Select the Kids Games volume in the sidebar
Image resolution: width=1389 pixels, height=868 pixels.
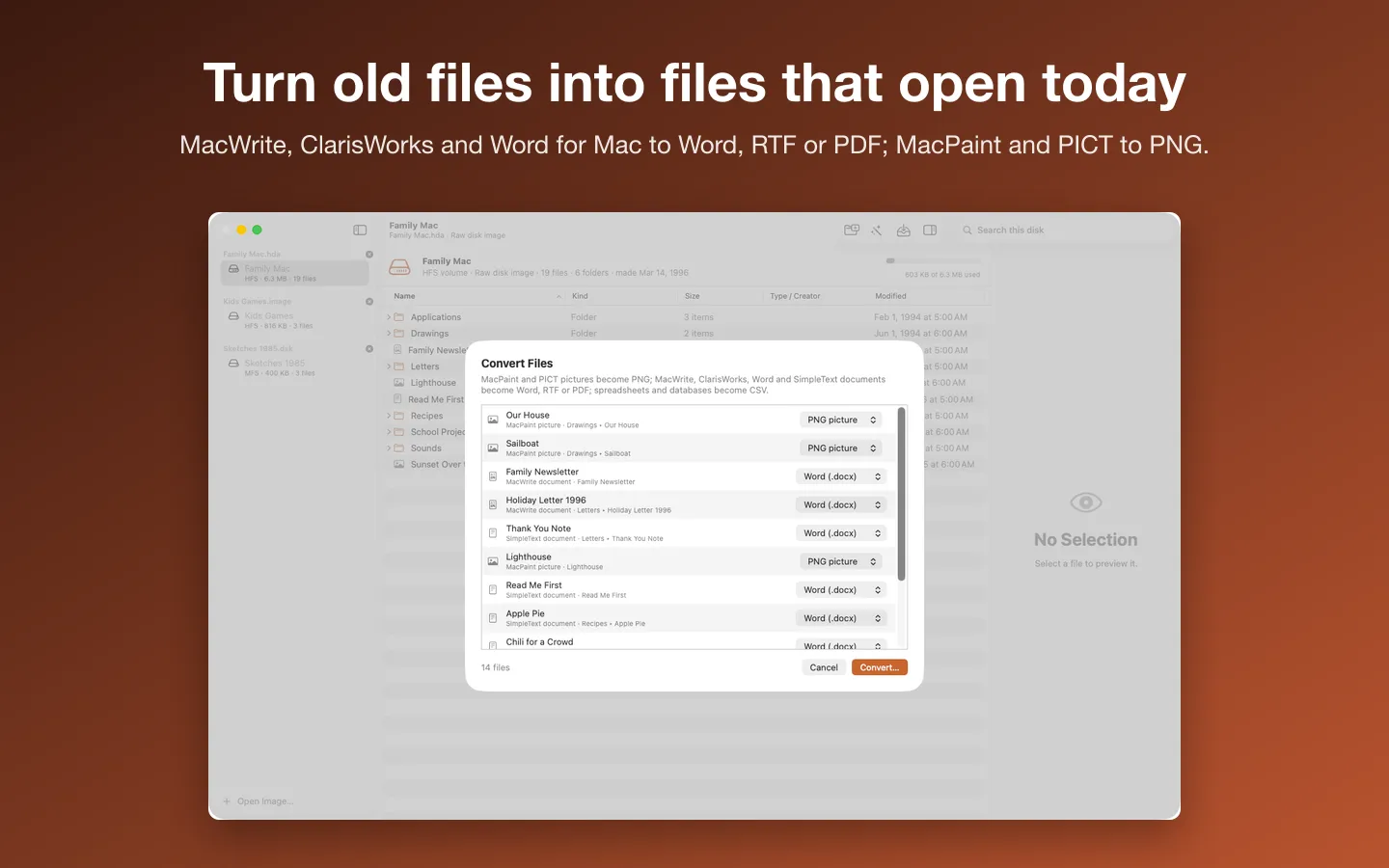click(294, 320)
